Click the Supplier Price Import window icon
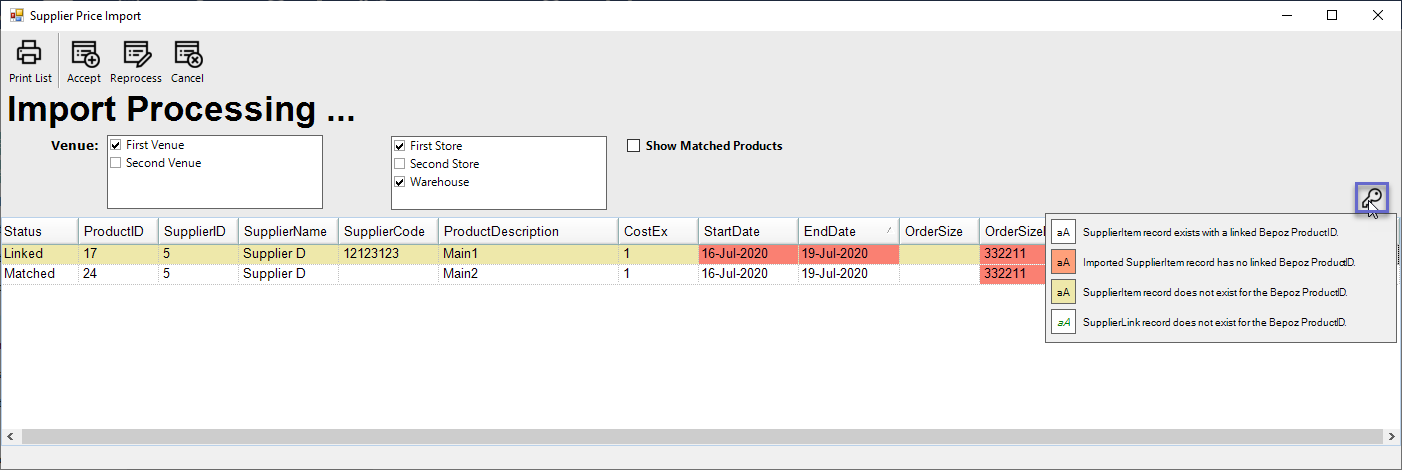 pyautogui.click(x=16, y=16)
